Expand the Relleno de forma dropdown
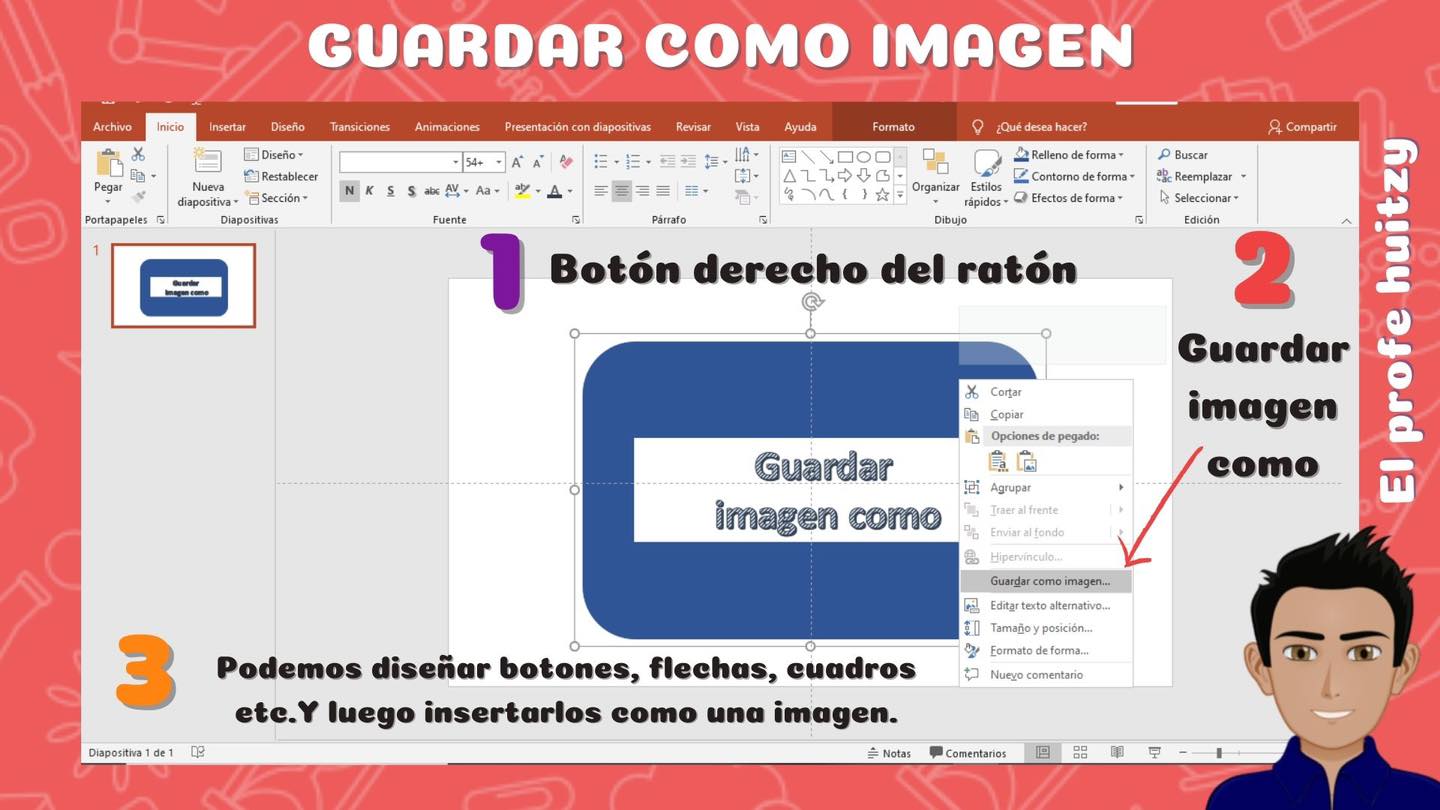Viewport: 1440px width, 810px height. point(1120,155)
